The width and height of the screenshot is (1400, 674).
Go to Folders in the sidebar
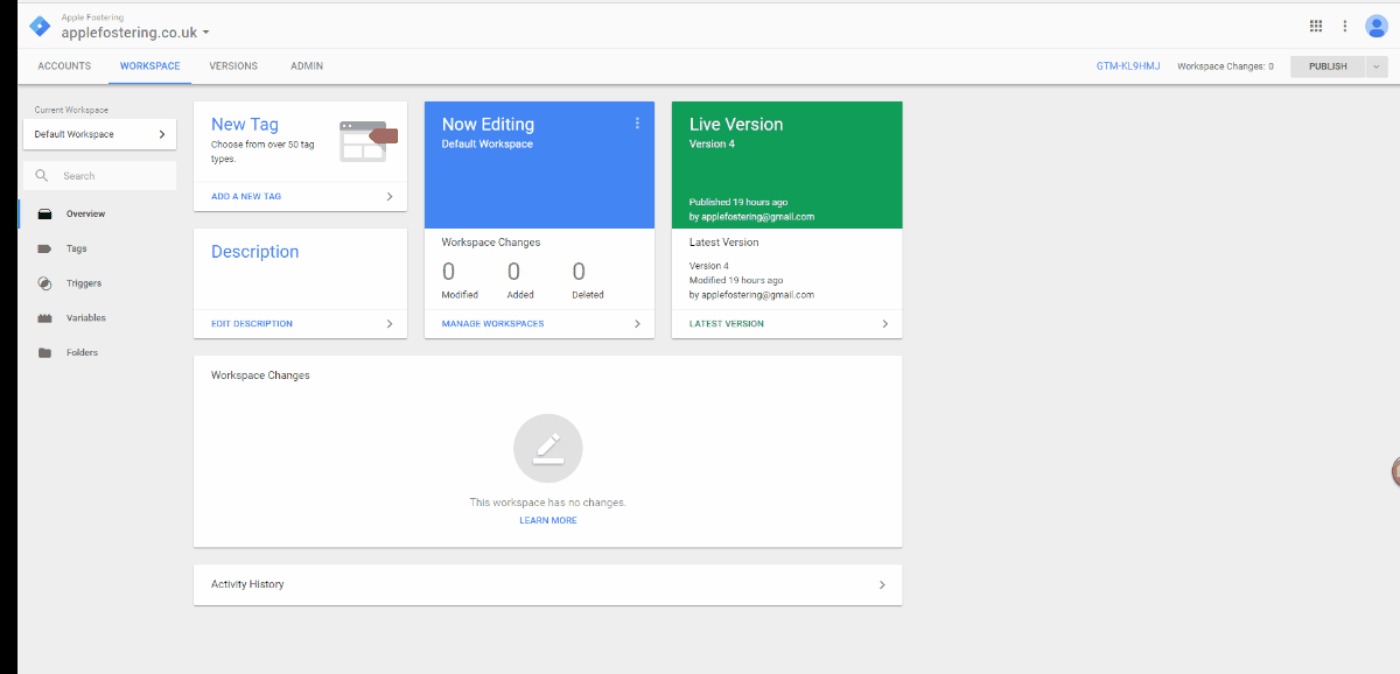click(82, 353)
